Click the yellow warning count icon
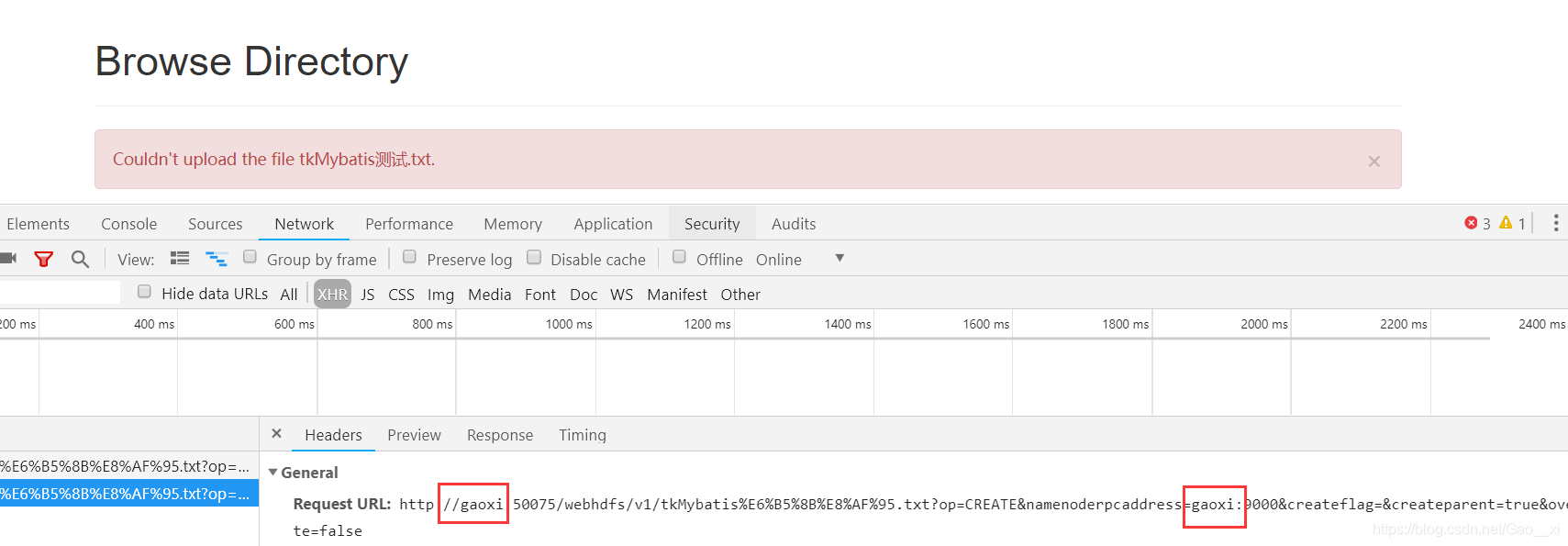Viewport: 1568px width, 546px height. pos(1506,223)
